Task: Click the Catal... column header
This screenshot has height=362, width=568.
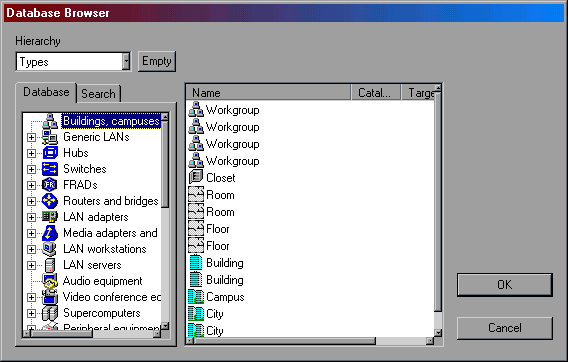Action: pyautogui.click(x=376, y=93)
